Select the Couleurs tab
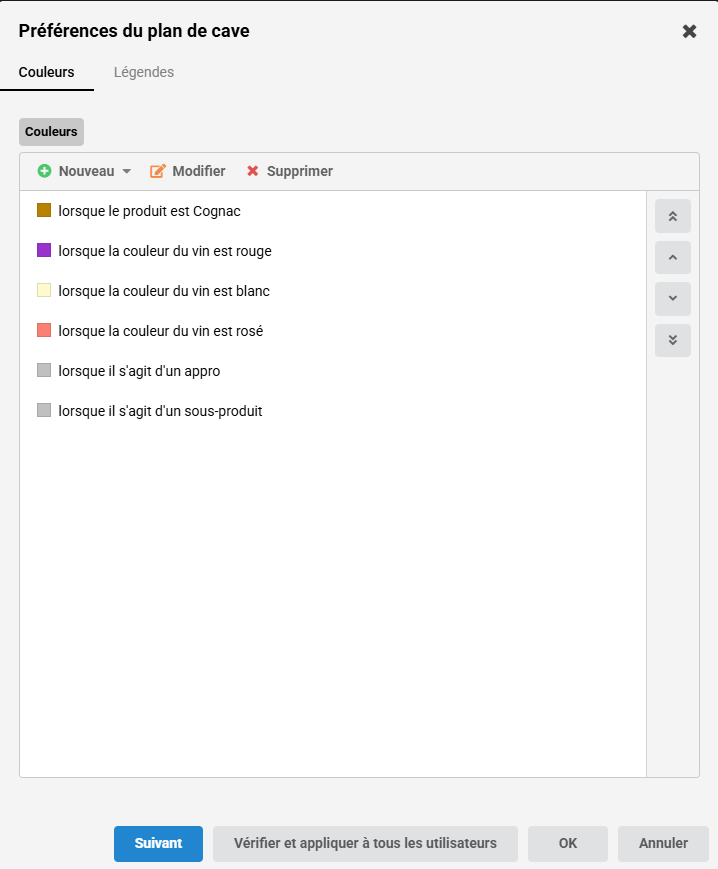 tap(47, 72)
